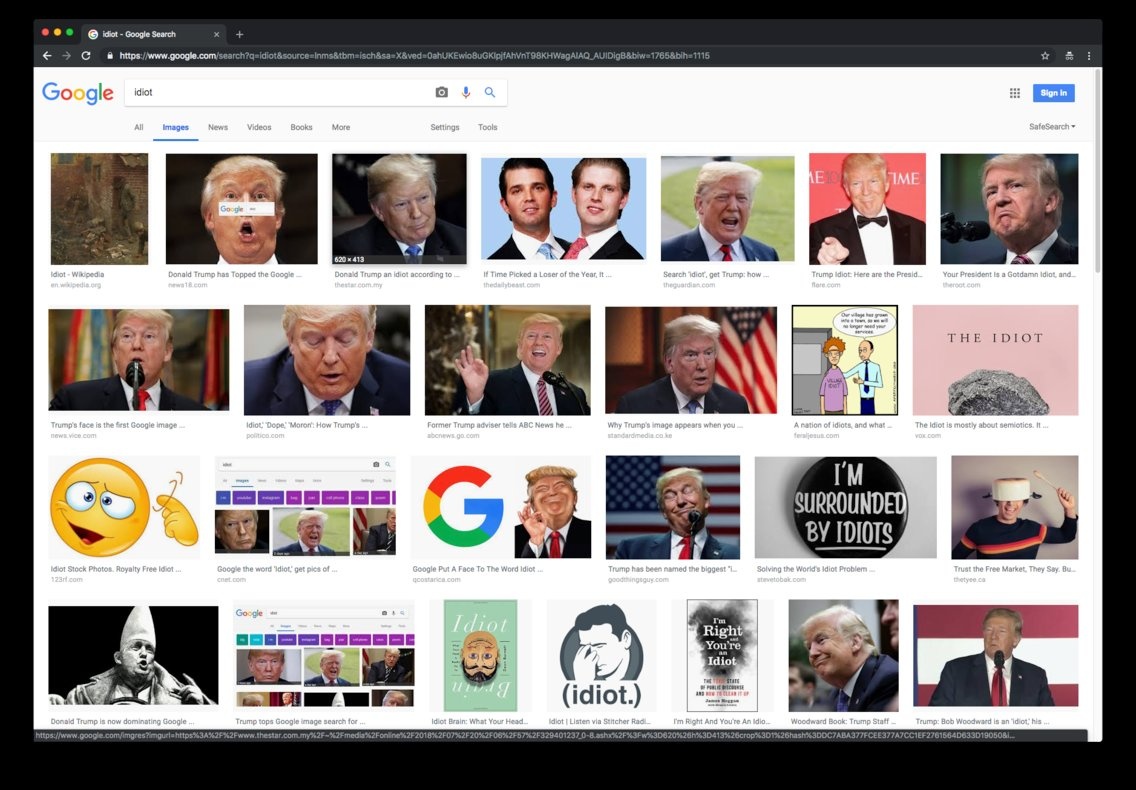Select the Videos tab

pos(258,127)
